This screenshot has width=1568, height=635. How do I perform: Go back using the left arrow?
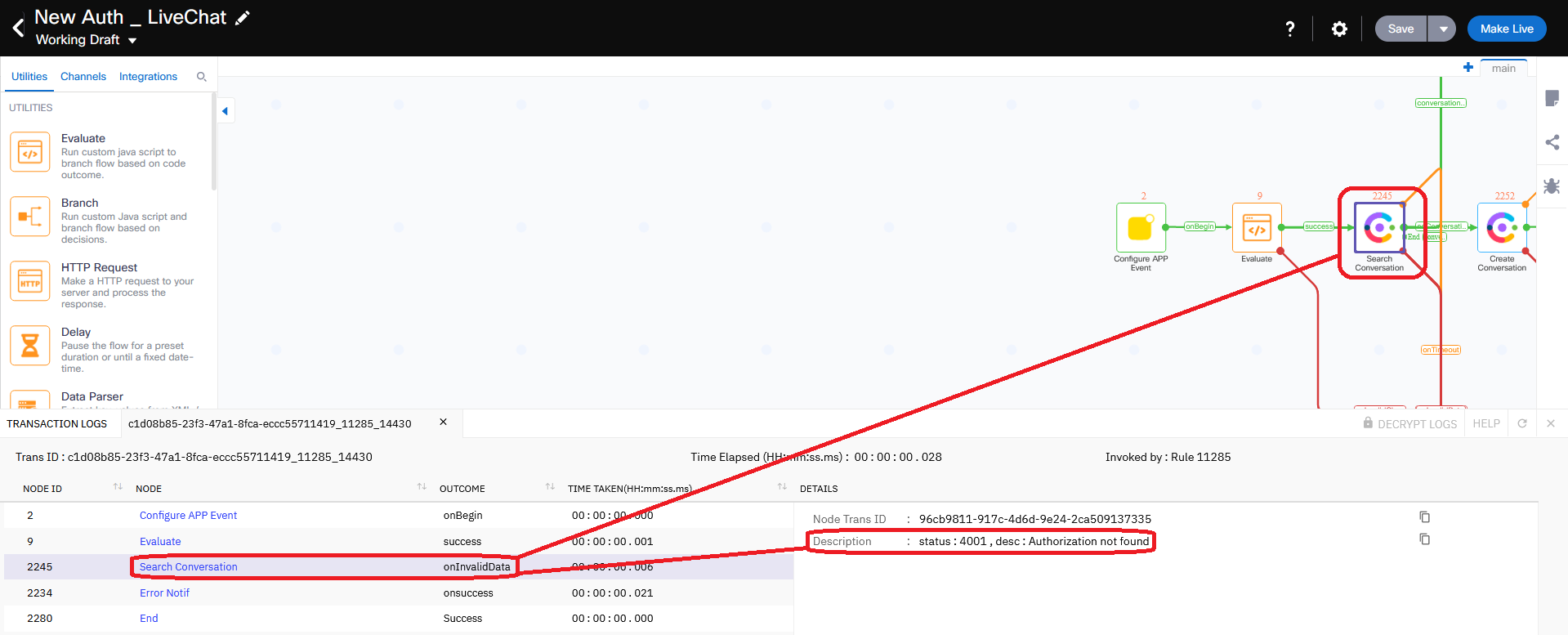pos(18,29)
